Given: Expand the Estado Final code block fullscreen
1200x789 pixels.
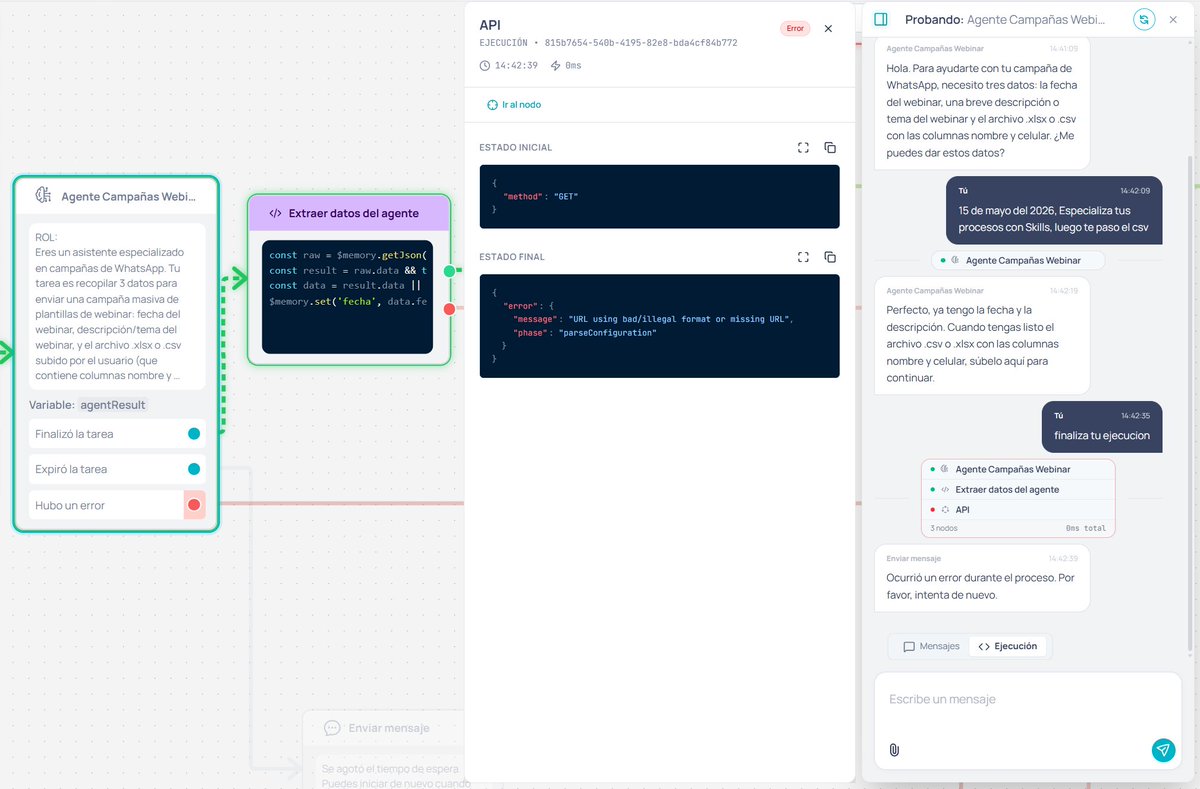Looking at the screenshot, I should tap(803, 257).
